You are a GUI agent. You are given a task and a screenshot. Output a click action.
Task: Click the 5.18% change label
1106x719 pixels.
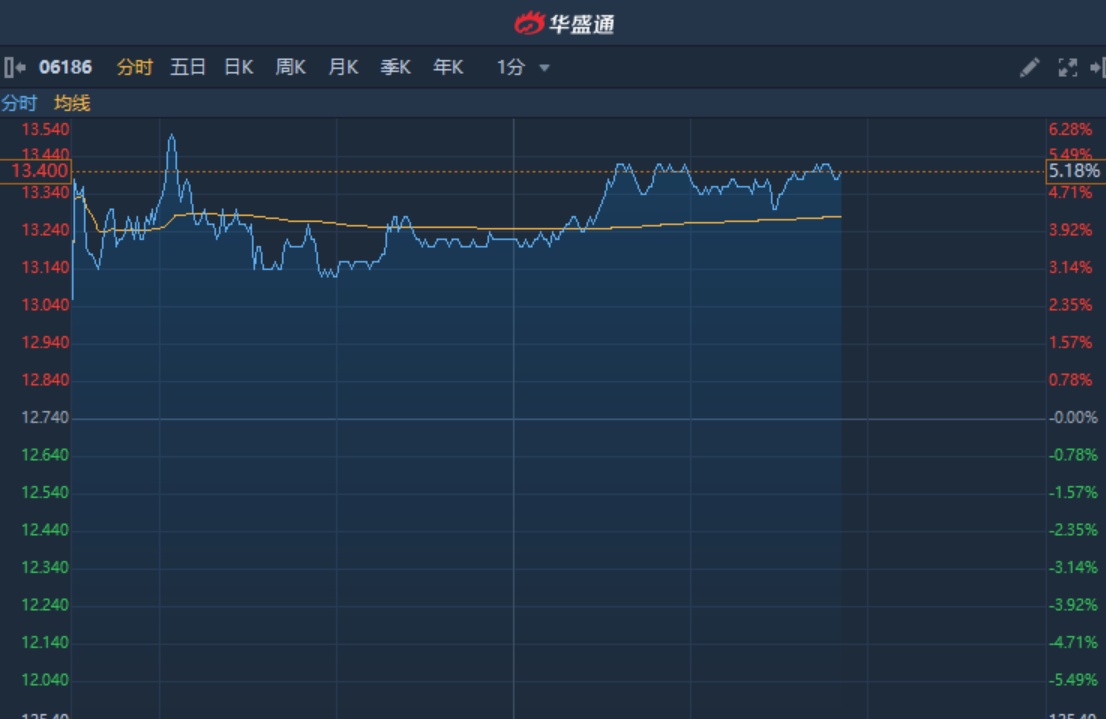click(1074, 172)
